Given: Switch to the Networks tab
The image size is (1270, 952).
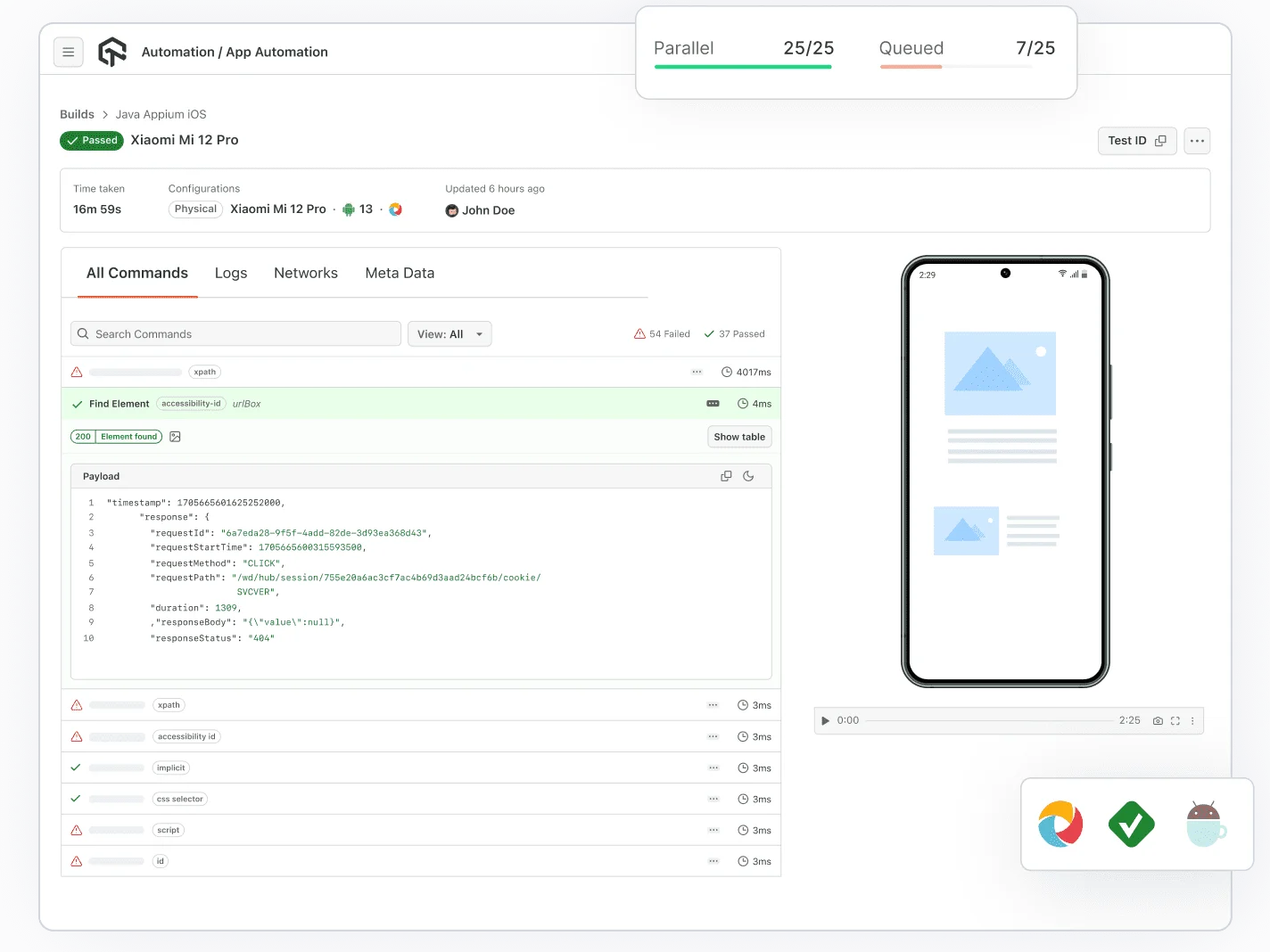Looking at the screenshot, I should pyautogui.click(x=306, y=273).
